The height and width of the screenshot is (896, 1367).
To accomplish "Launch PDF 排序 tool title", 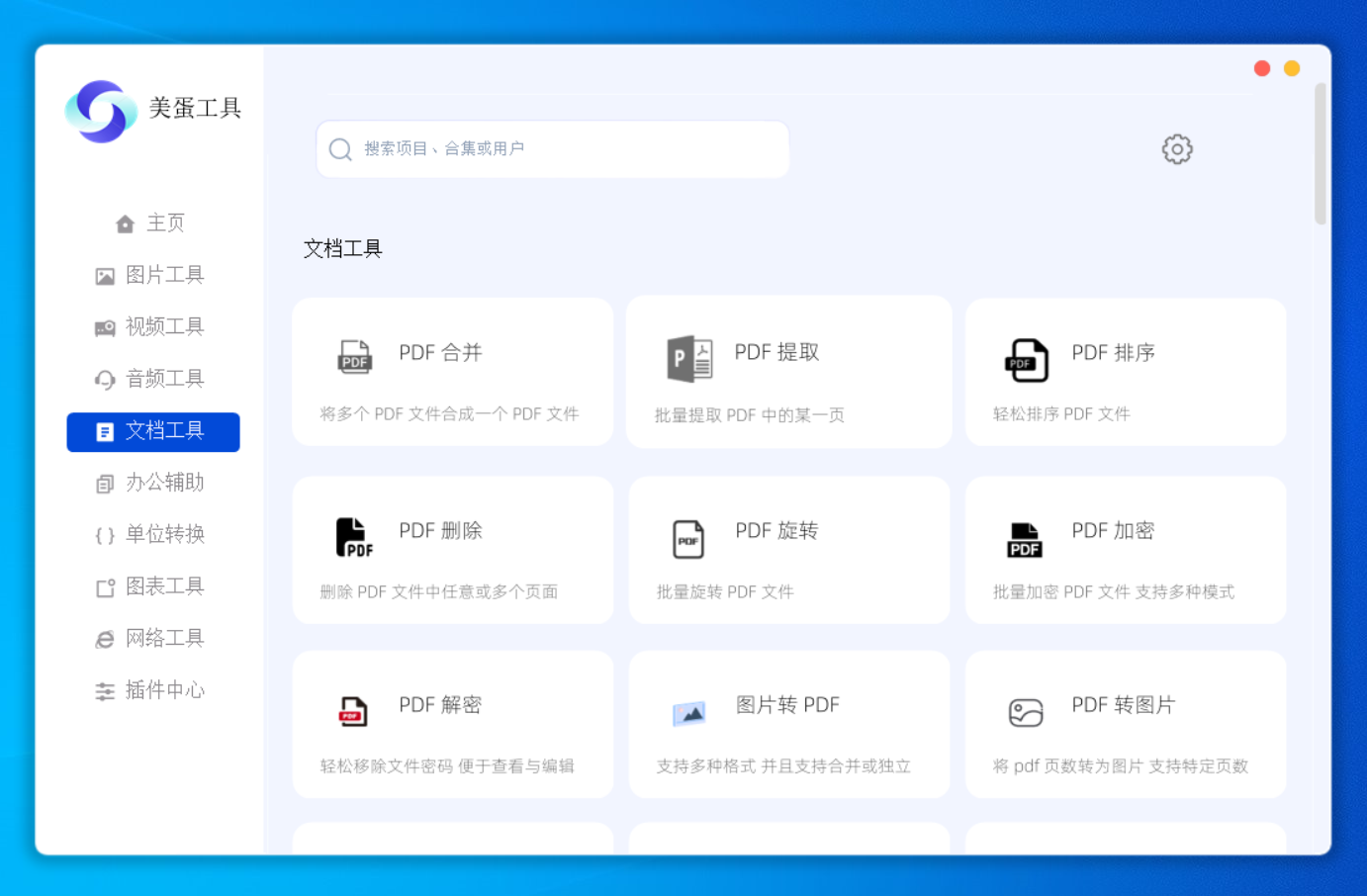I will pyautogui.click(x=1113, y=353).
